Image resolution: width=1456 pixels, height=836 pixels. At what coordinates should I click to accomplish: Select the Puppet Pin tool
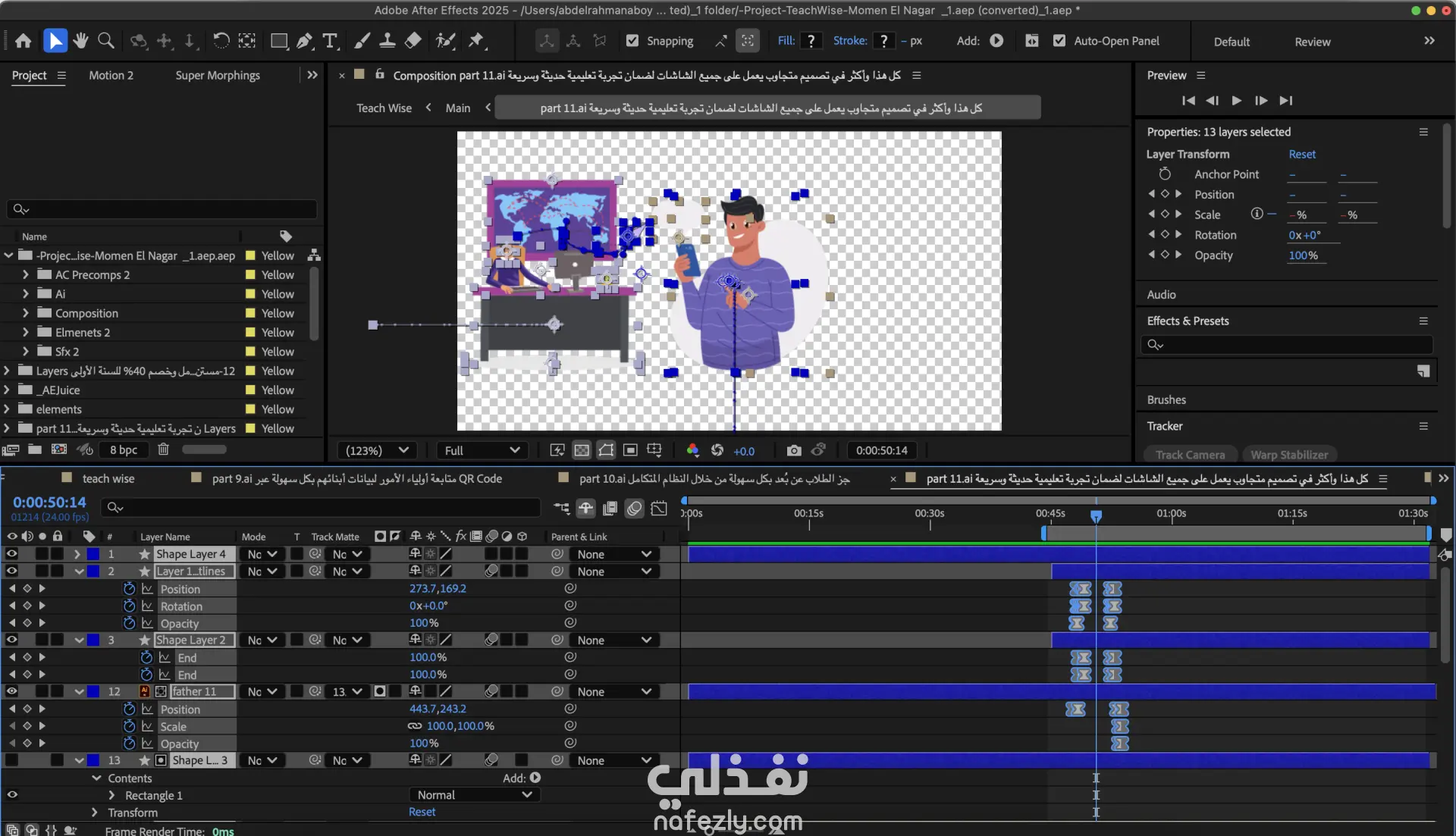pos(476,41)
